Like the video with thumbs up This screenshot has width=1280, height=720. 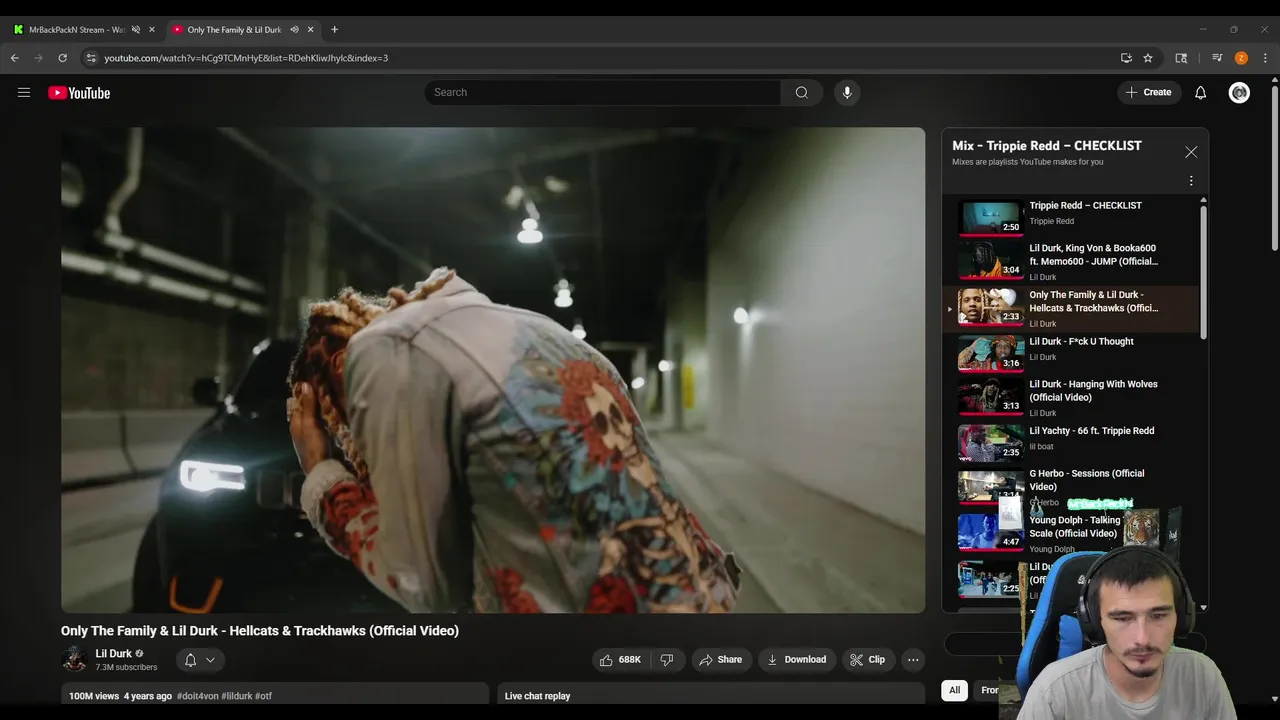pos(620,659)
